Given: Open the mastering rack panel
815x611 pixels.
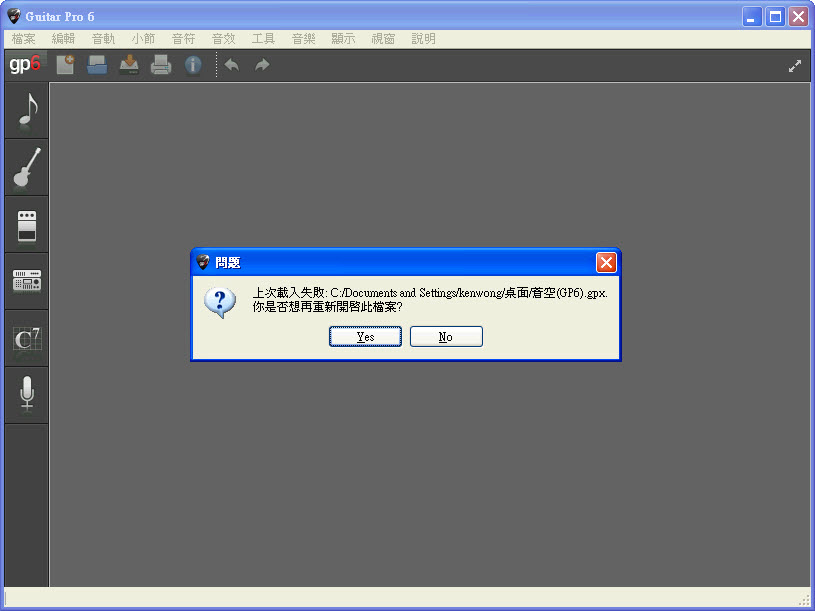Looking at the screenshot, I should coord(27,282).
